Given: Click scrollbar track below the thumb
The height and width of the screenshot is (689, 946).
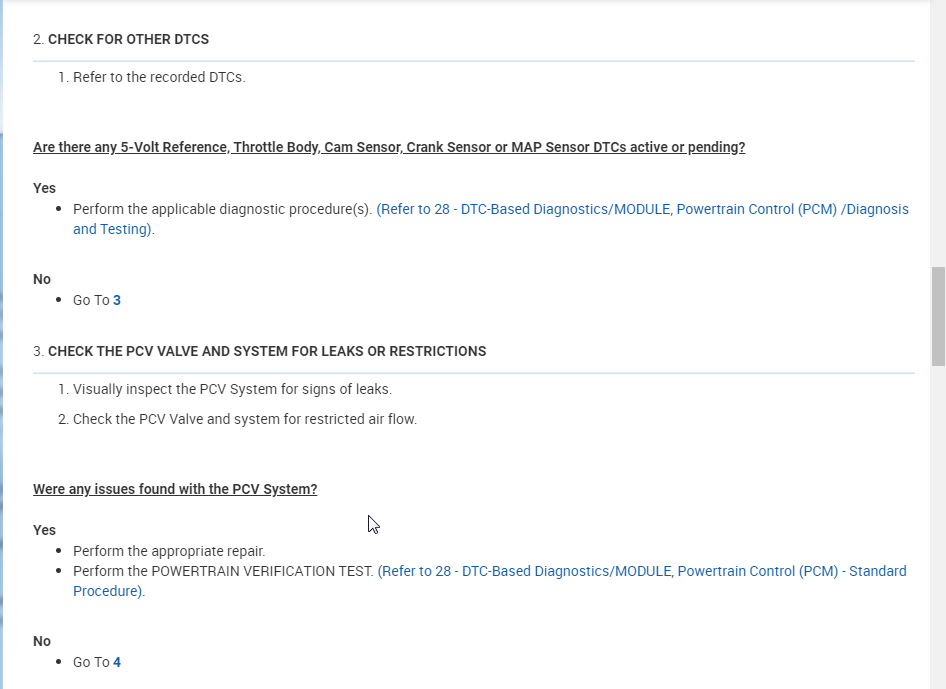Looking at the screenshot, I should point(938,520).
